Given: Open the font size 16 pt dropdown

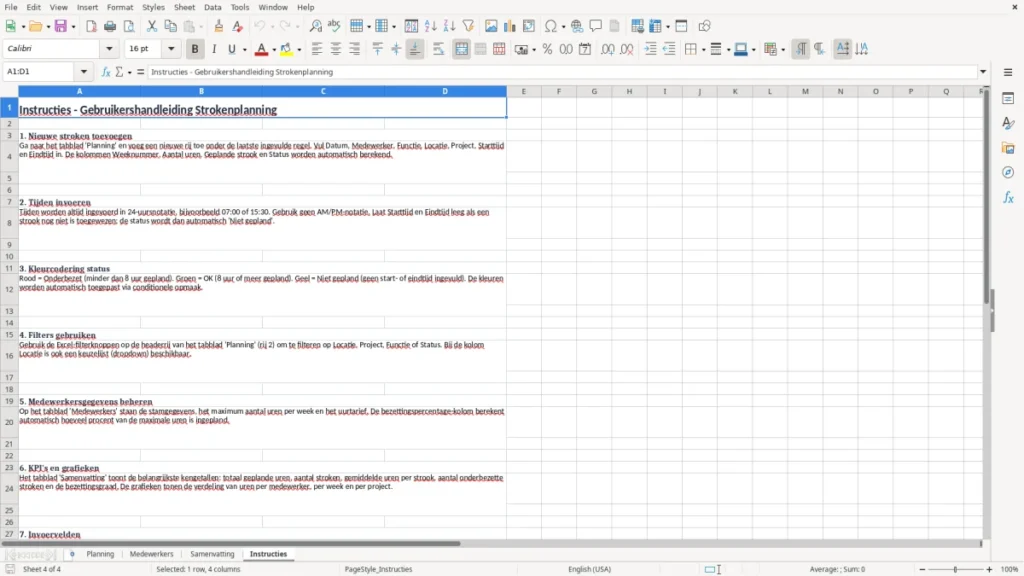Looking at the screenshot, I should coord(171,48).
